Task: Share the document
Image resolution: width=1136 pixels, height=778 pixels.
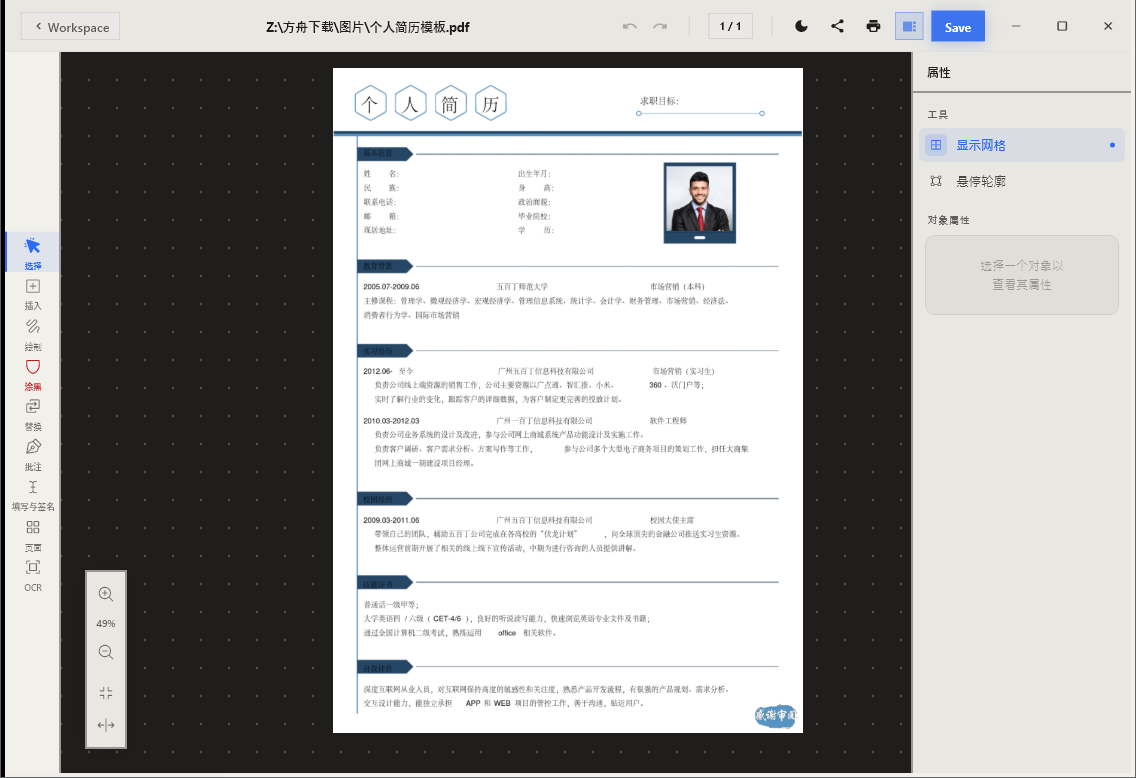Action: pos(837,27)
